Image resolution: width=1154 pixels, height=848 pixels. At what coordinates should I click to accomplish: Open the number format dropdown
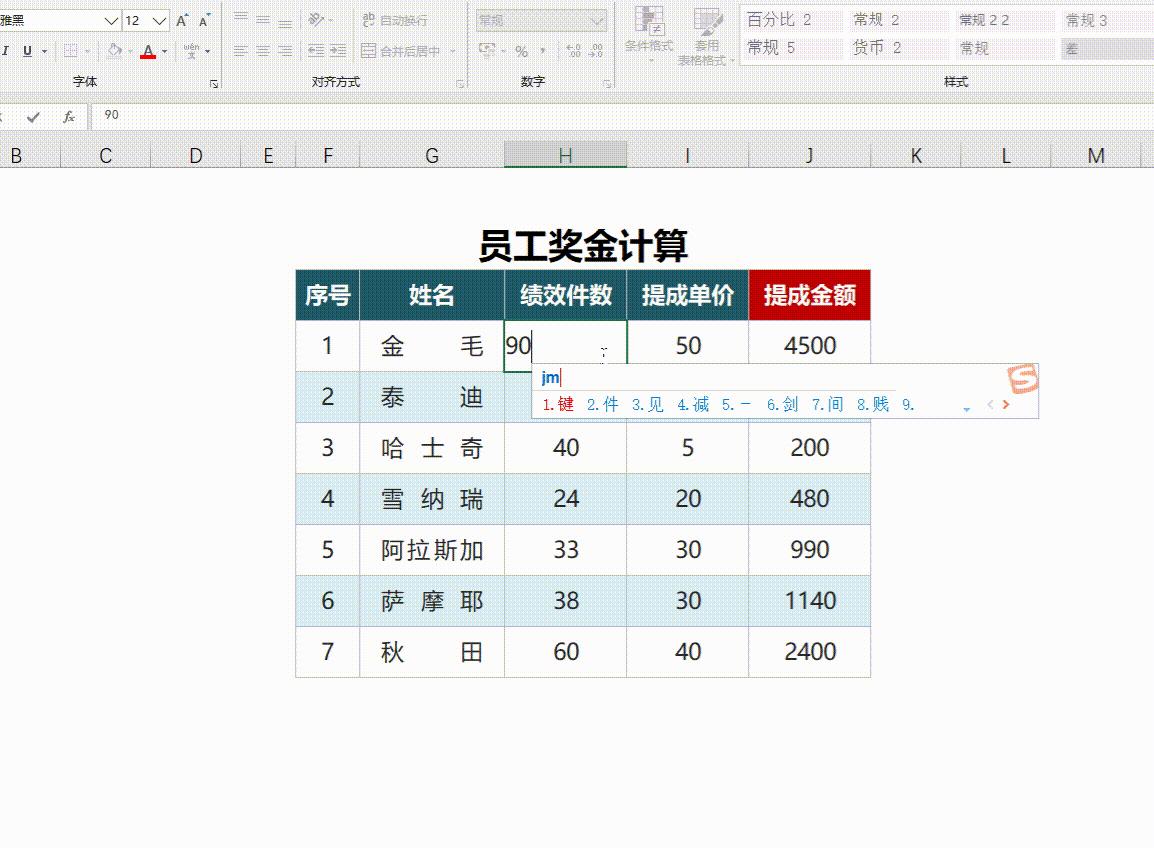(x=597, y=21)
